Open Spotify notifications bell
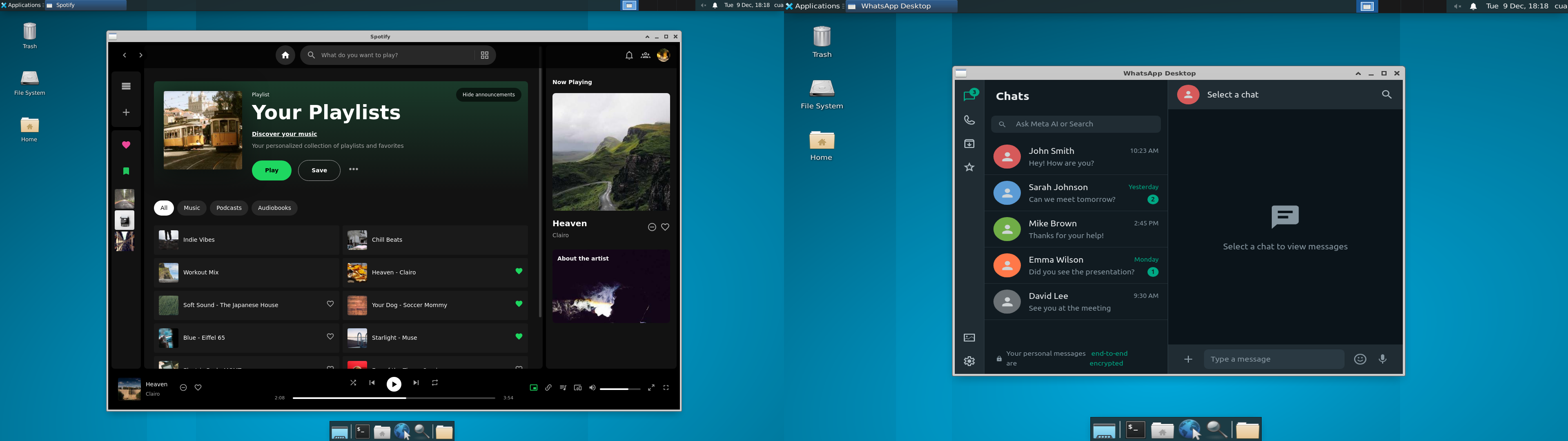1568x441 pixels. coord(629,56)
